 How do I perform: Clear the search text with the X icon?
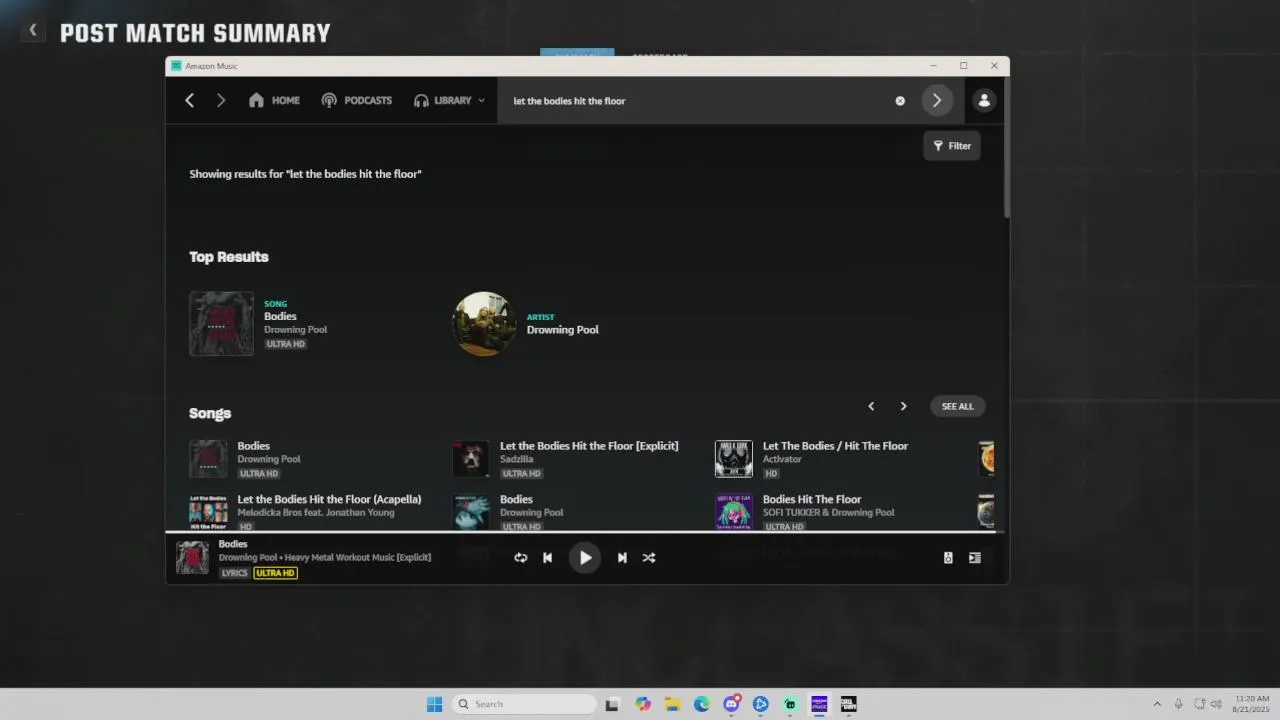pyautogui.click(x=900, y=101)
